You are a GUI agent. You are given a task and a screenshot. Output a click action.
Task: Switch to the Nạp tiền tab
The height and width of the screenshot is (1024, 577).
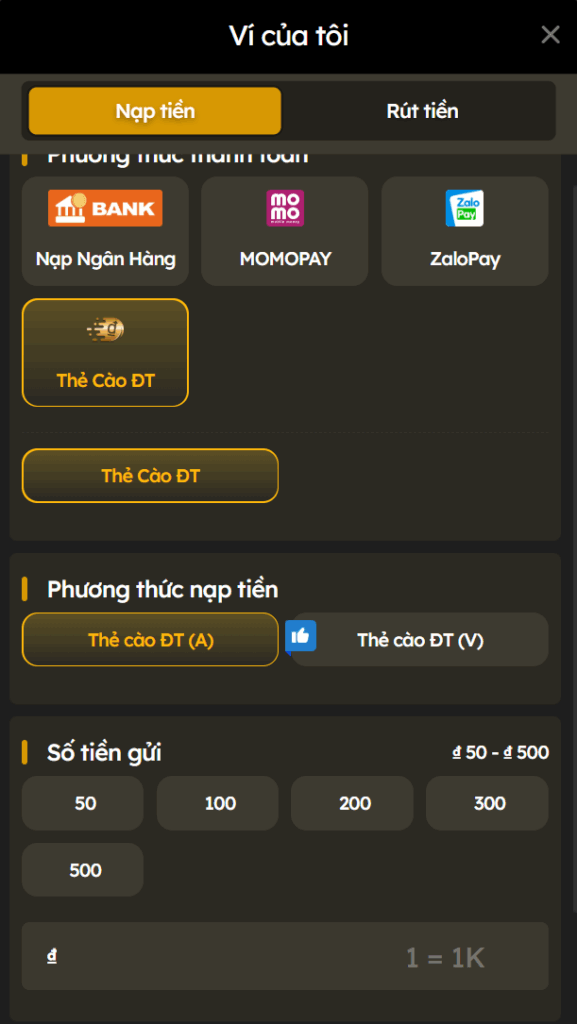[155, 111]
